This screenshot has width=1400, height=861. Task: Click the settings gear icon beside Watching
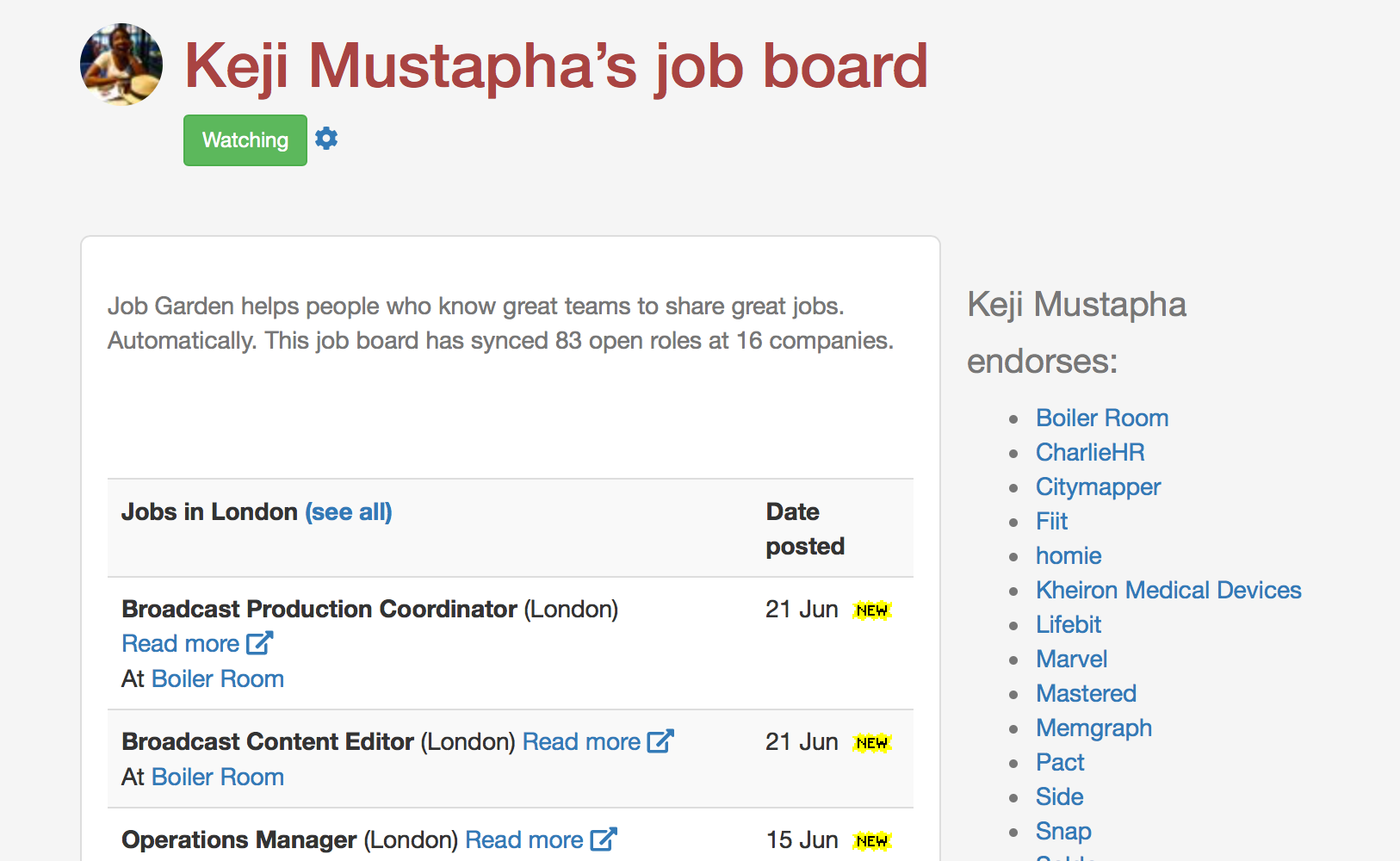326,139
